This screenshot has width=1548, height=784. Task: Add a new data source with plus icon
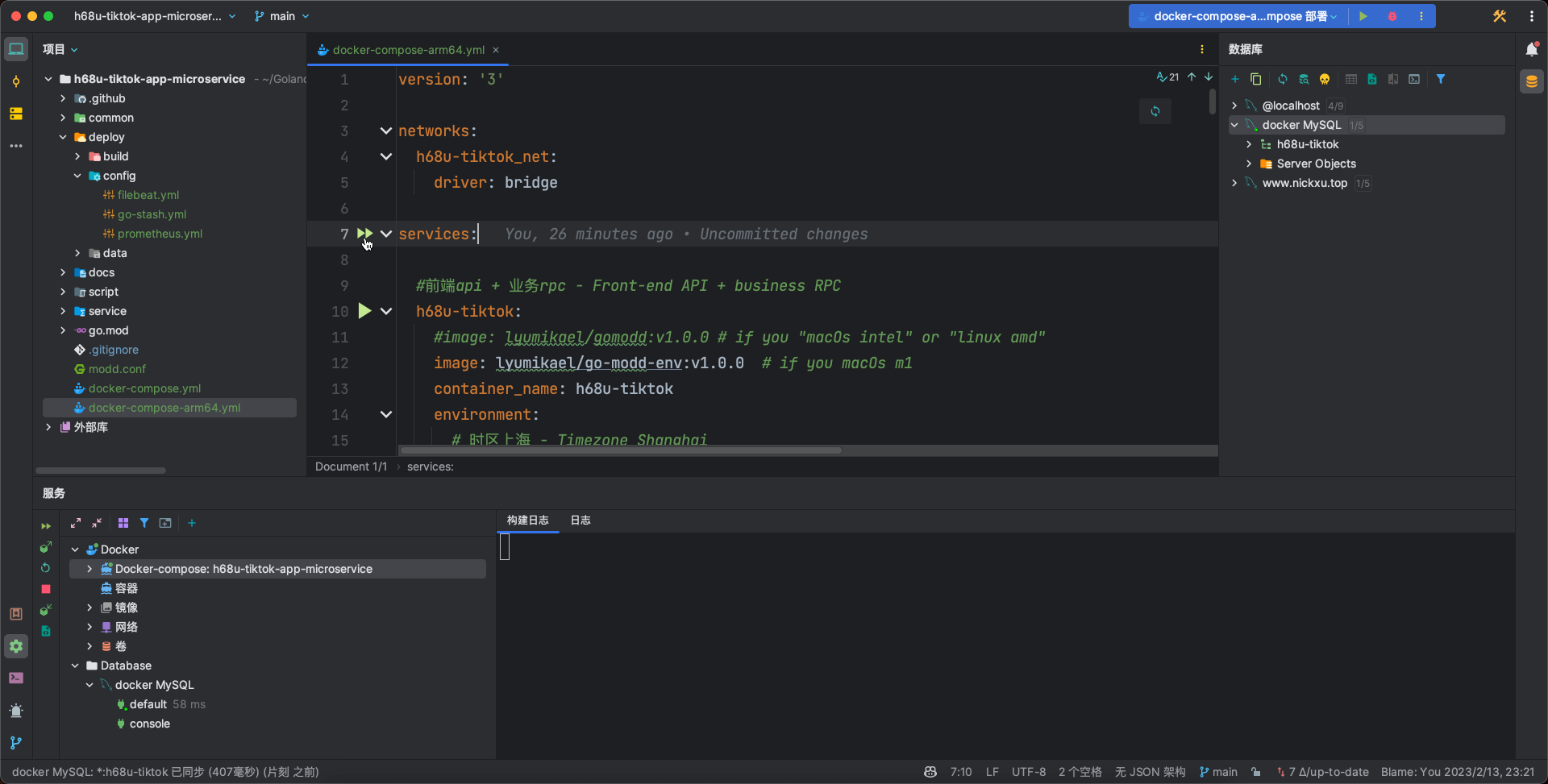tap(1234, 79)
